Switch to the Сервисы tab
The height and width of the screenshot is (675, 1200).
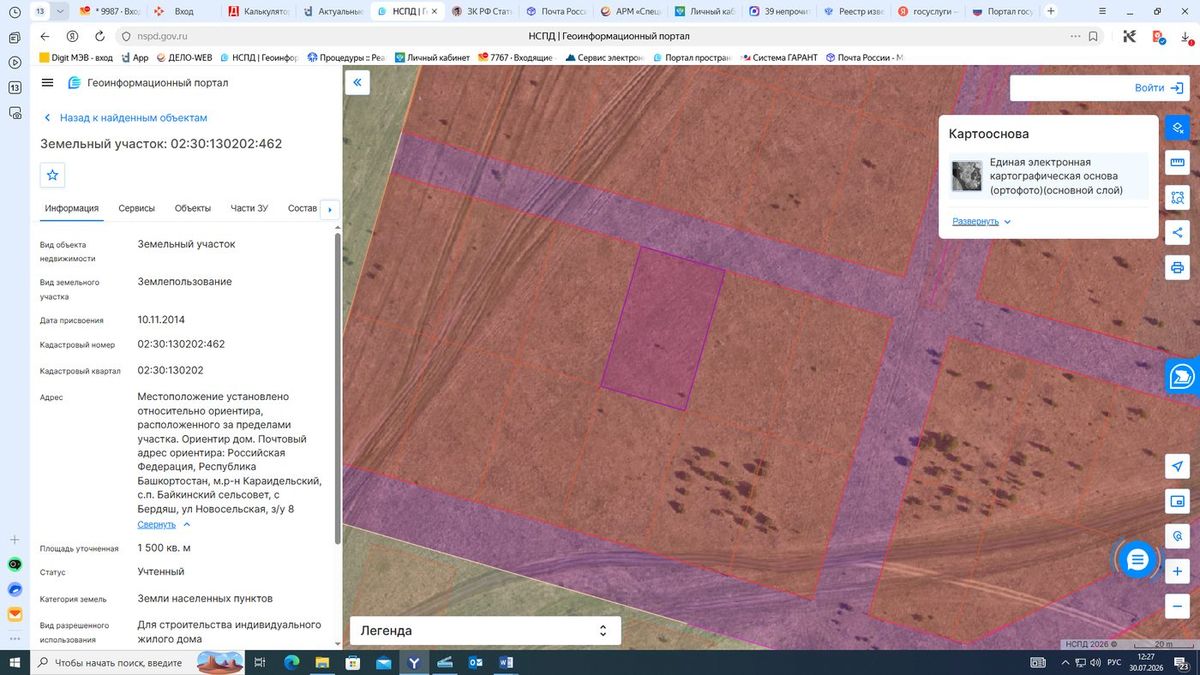point(137,208)
